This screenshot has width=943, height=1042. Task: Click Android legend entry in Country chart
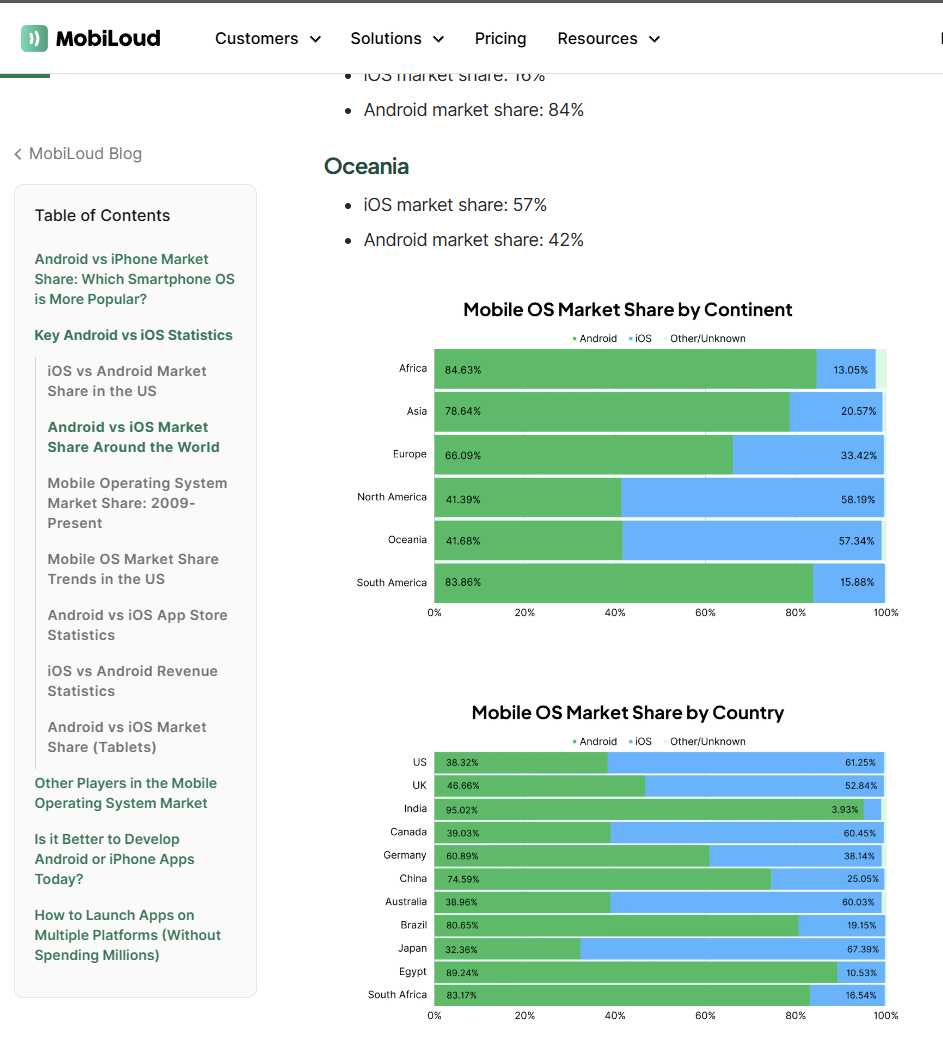[595, 742]
